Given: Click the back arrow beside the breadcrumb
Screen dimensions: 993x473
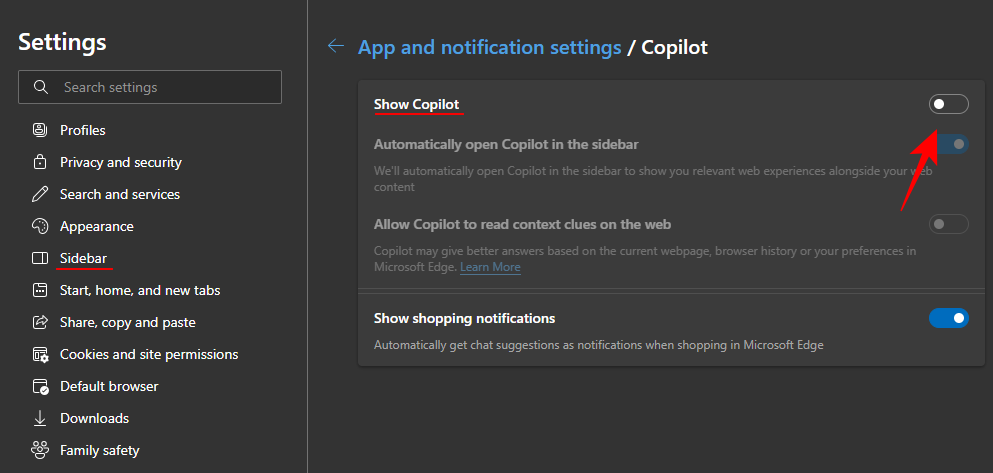Looking at the screenshot, I should point(336,46).
